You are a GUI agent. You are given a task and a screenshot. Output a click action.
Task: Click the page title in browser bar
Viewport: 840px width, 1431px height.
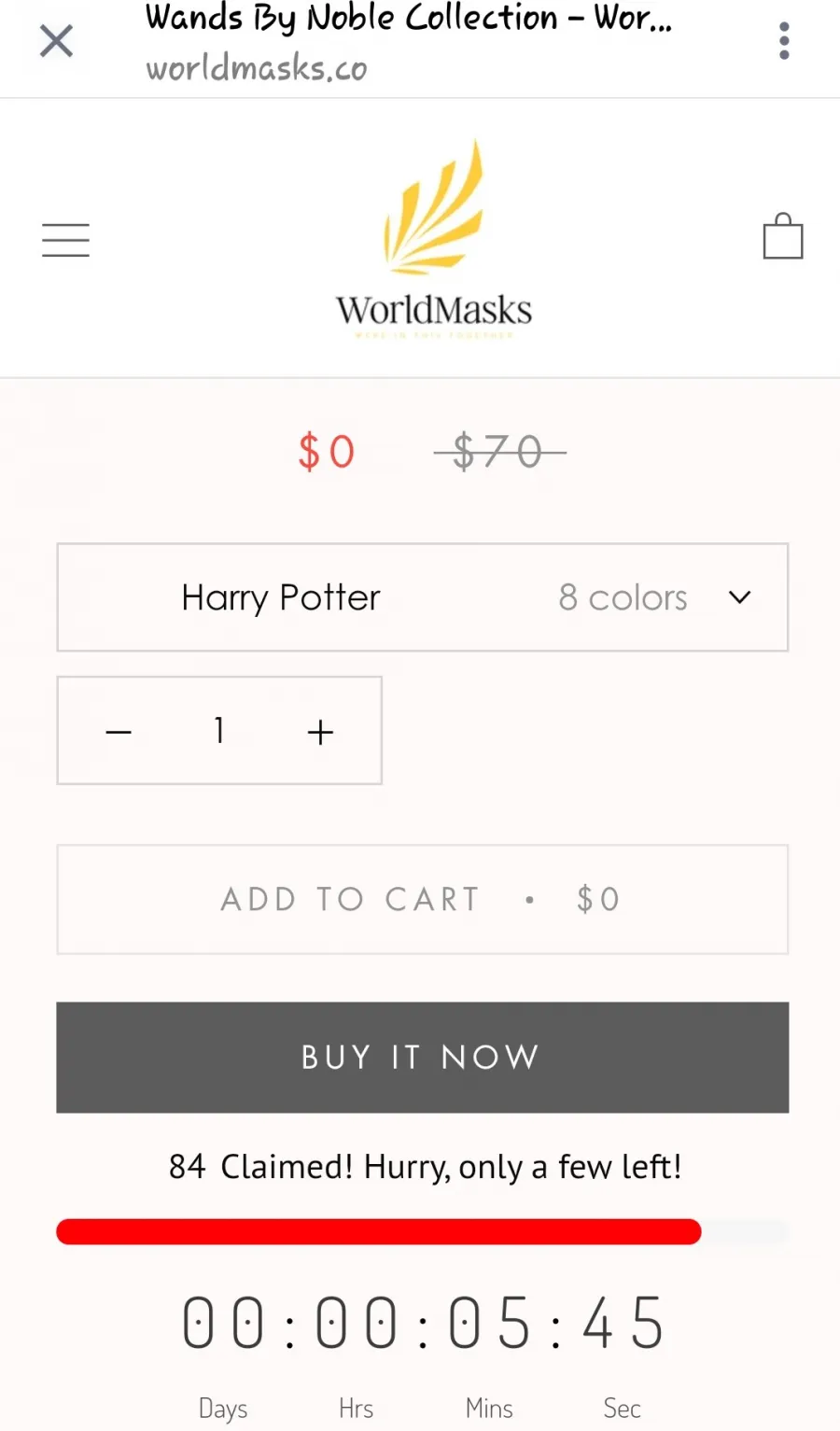(x=409, y=17)
